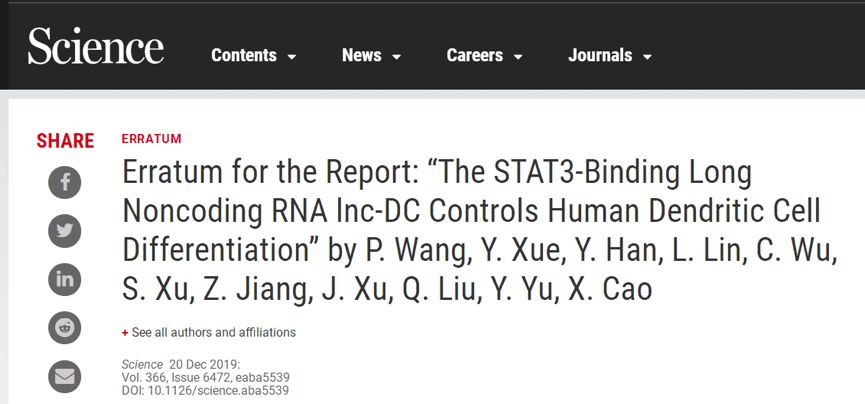Expand the Careers dropdown arrow
Screen dimensions: 865x404
pos(518,57)
